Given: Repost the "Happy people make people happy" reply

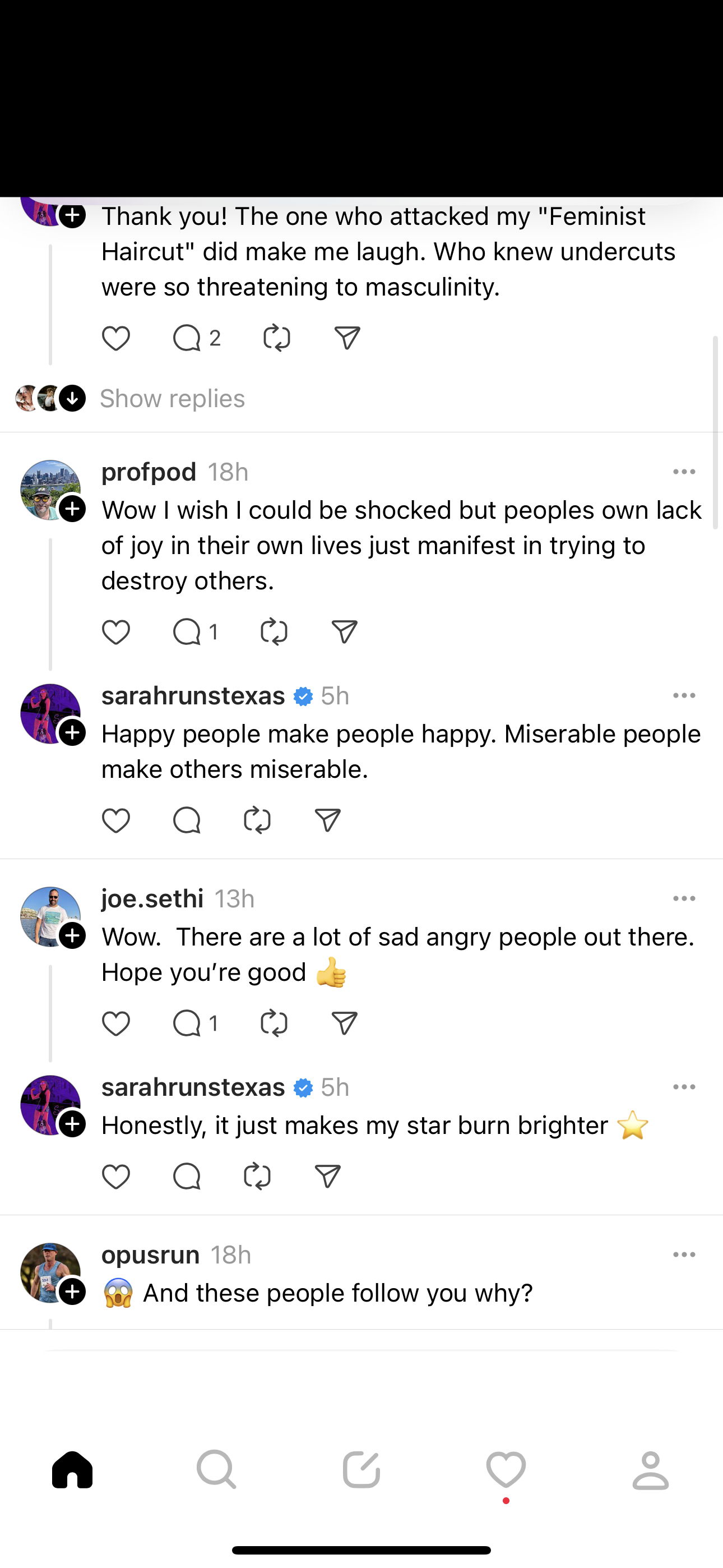Looking at the screenshot, I should point(257,820).
